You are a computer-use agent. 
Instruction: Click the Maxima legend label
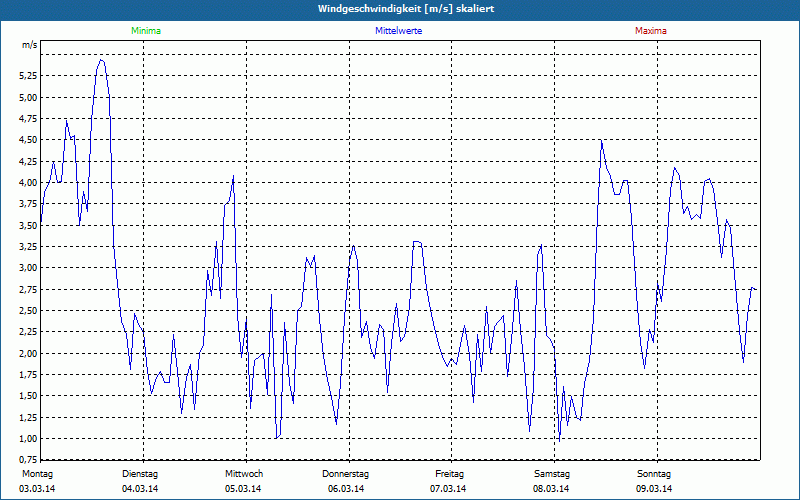click(x=650, y=31)
